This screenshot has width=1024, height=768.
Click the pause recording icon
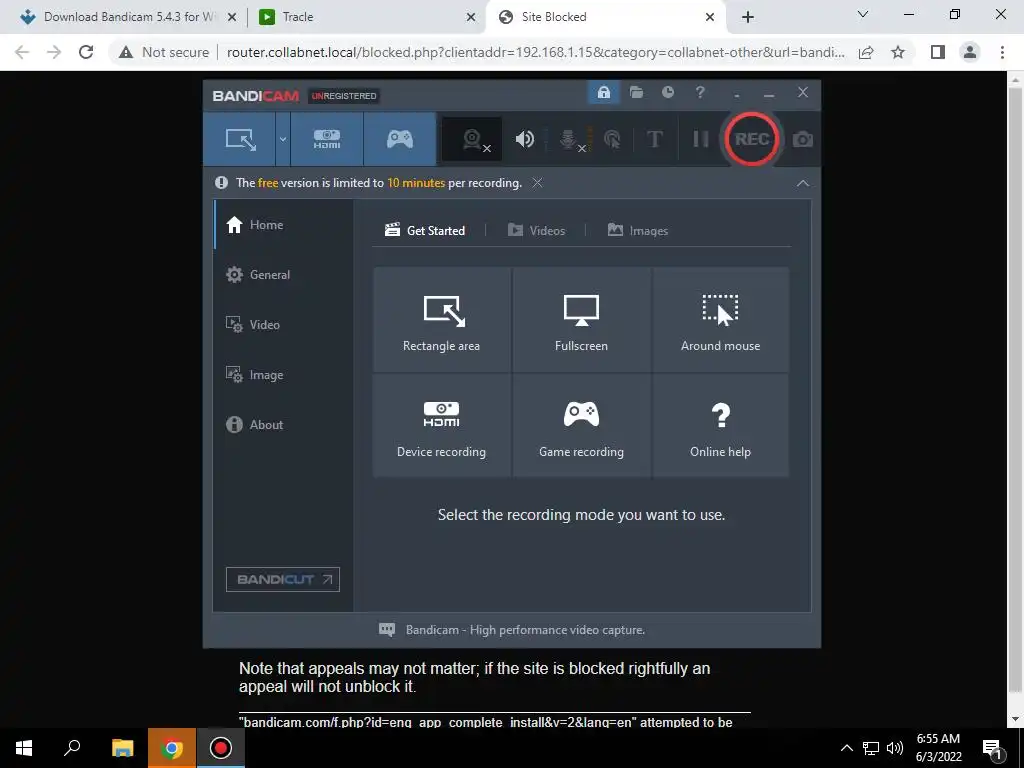click(x=700, y=139)
